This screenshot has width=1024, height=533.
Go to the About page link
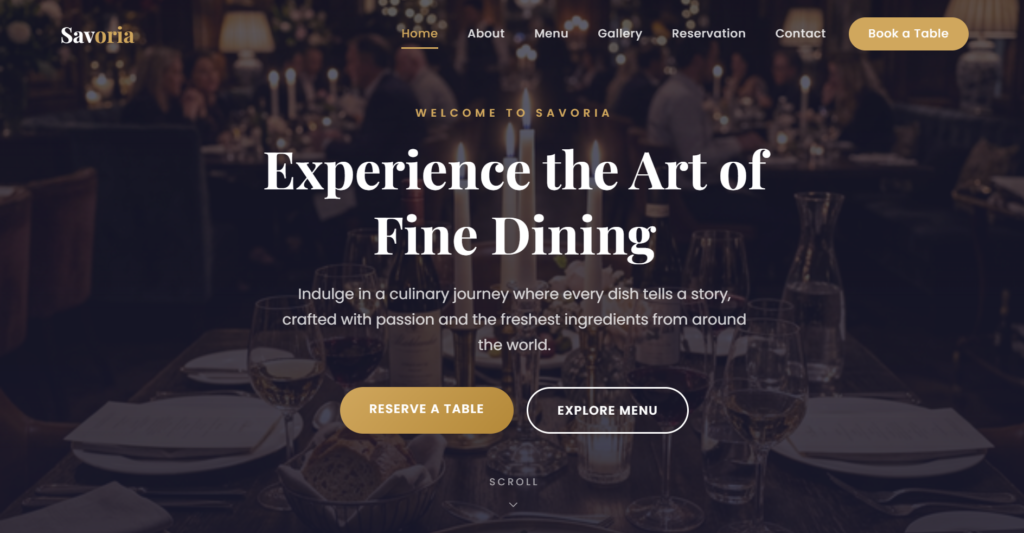click(x=486, y=33)
